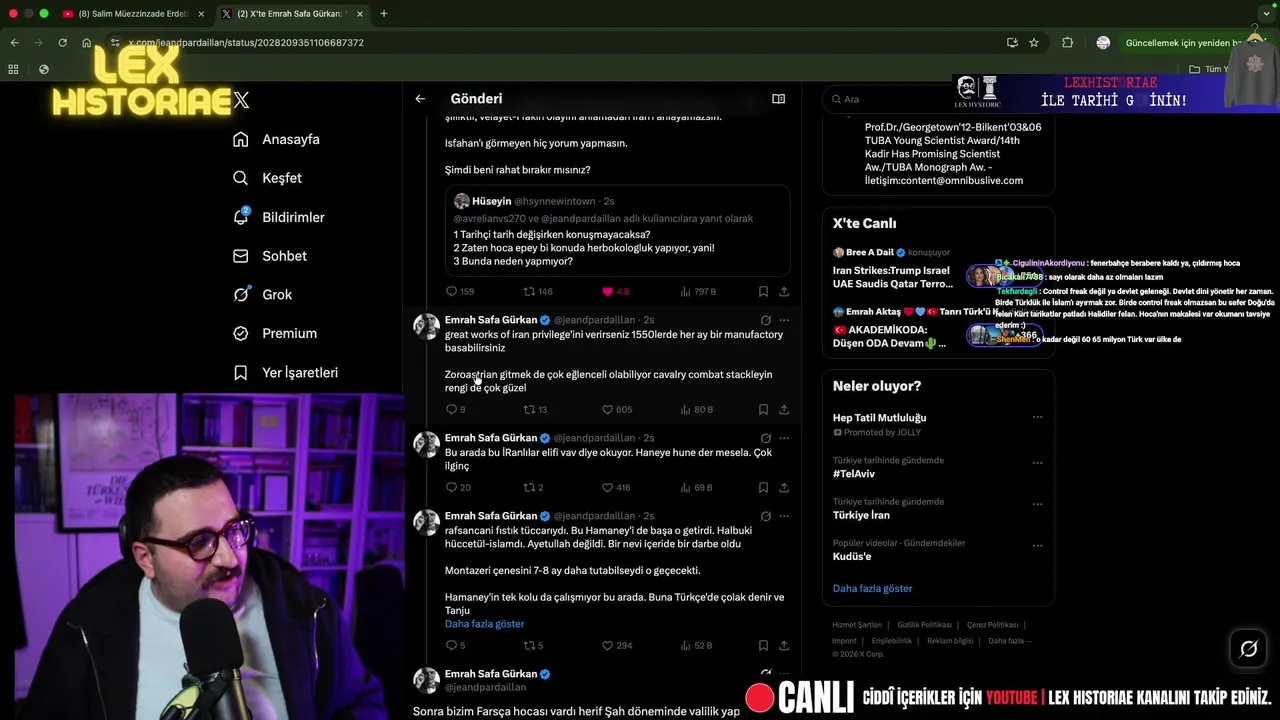The height and width of the screenshot is (720, 1280).
Task: Open options for Hep Tatil Mutluluğu trend
Action: (1037, 417)
